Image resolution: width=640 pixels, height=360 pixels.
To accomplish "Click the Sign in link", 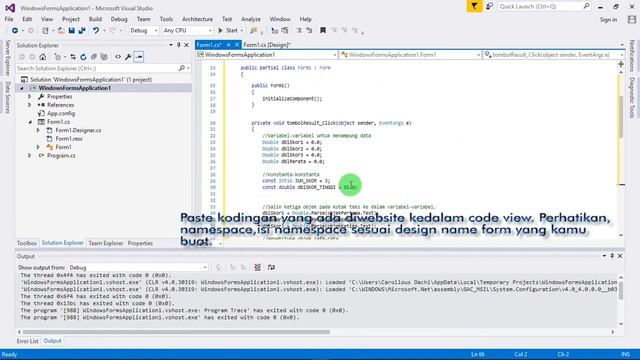I will point(608,20).
